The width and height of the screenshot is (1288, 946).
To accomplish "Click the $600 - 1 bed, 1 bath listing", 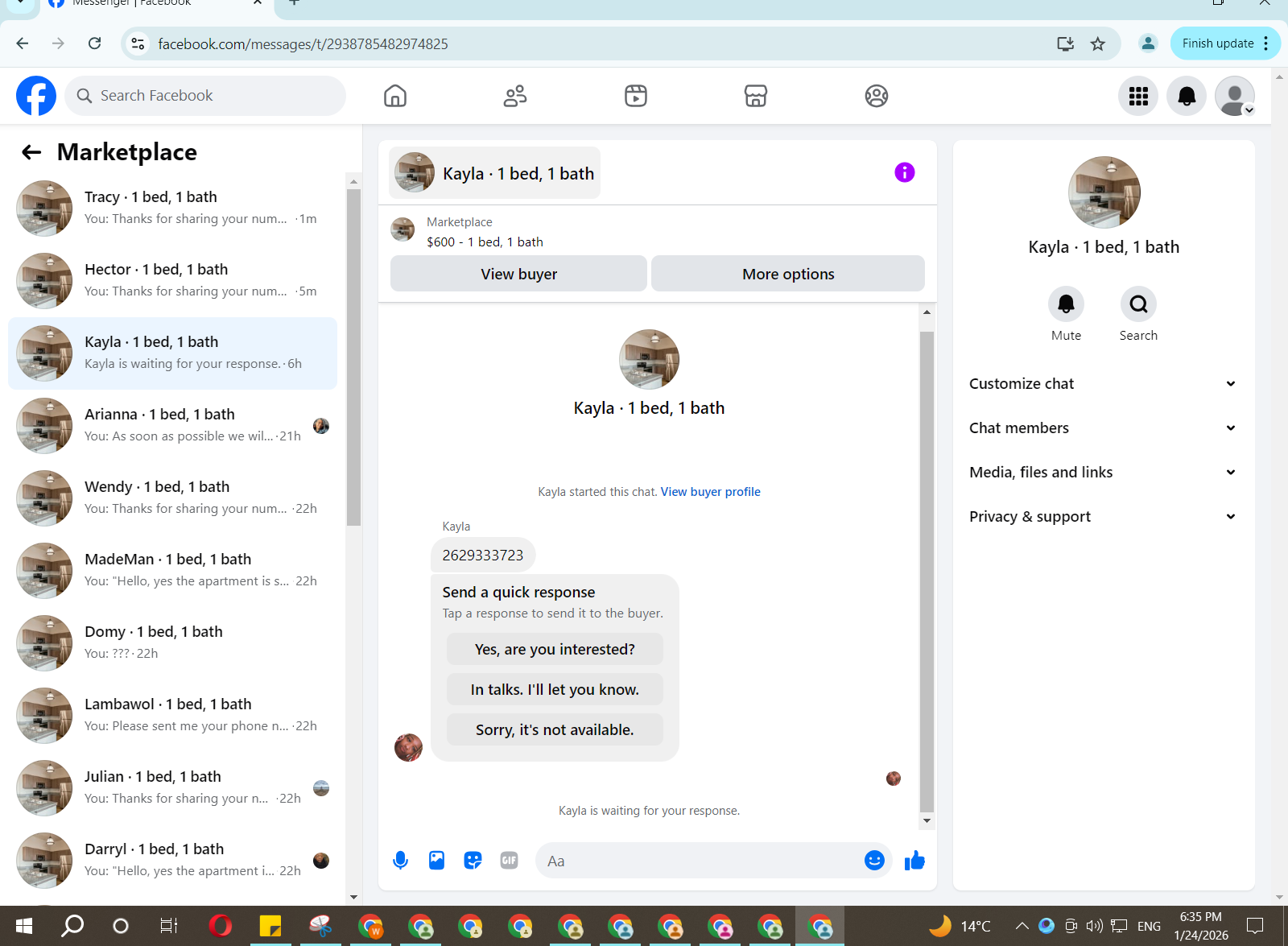I will point(485,242).
